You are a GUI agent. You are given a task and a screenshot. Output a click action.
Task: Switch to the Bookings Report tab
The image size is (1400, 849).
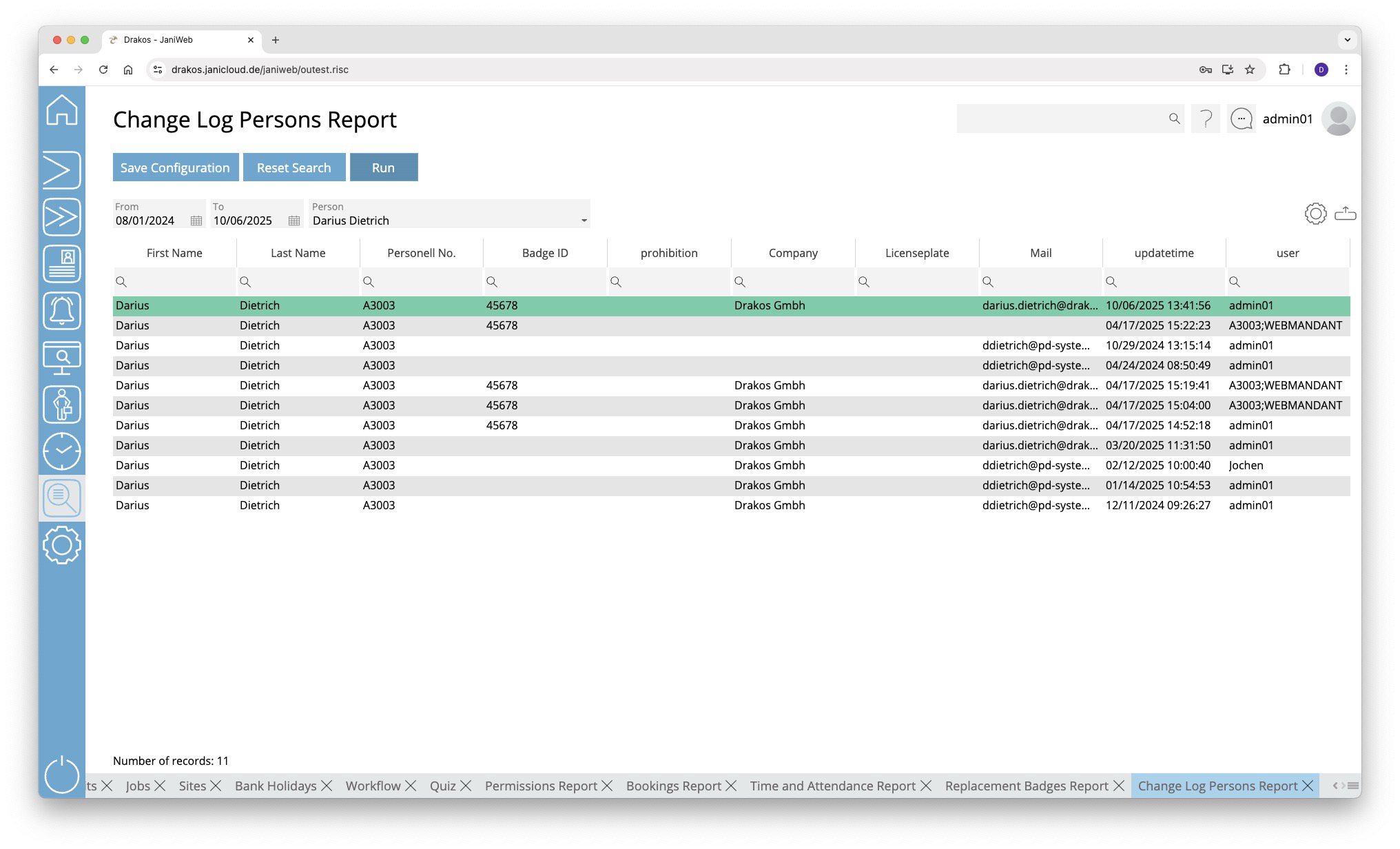click(673, 786)
